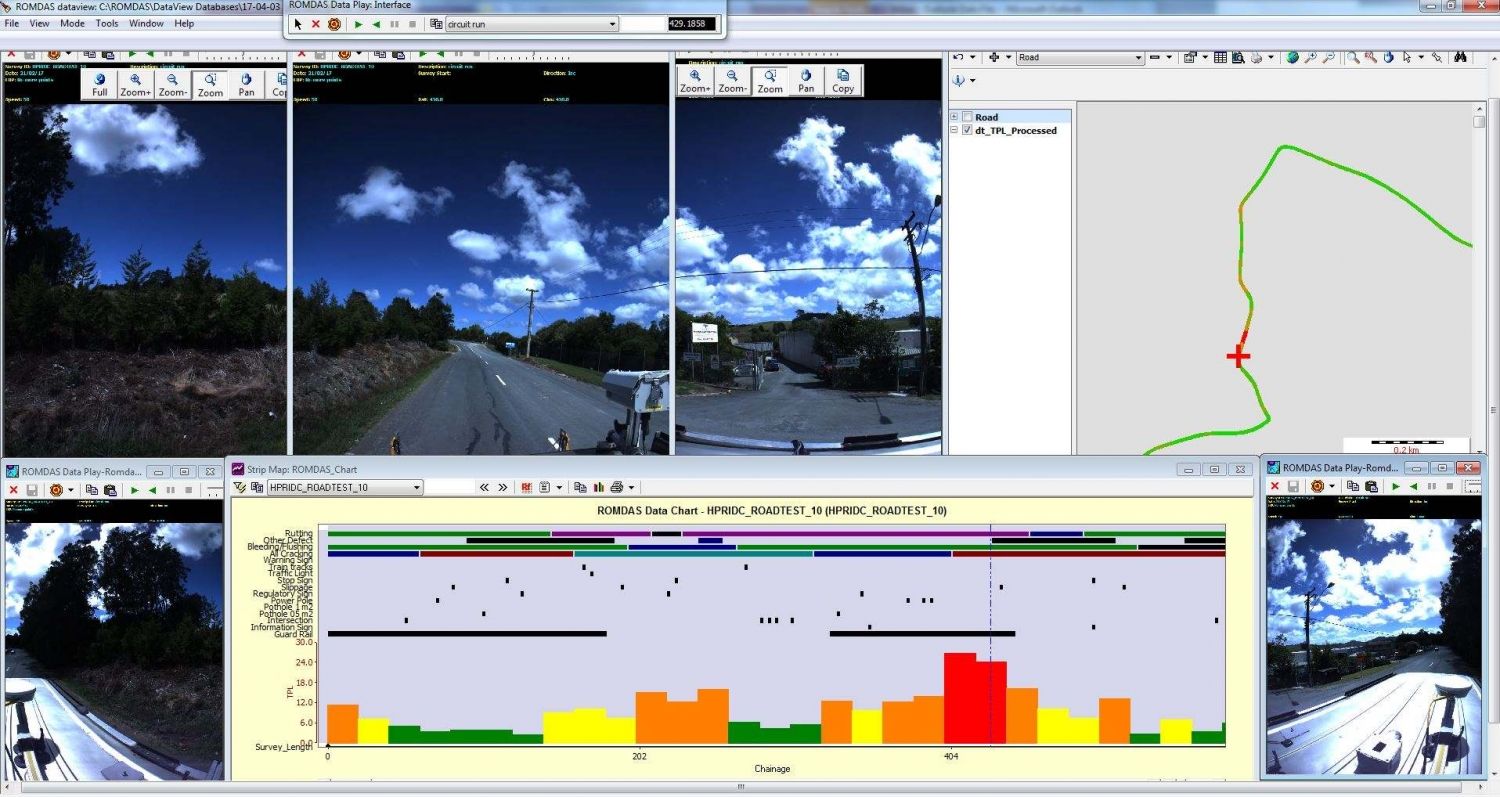Click play forward in Data Play Interface toolbar
This screenshot has width=1500, height=797.
click(x=358, y=24)
